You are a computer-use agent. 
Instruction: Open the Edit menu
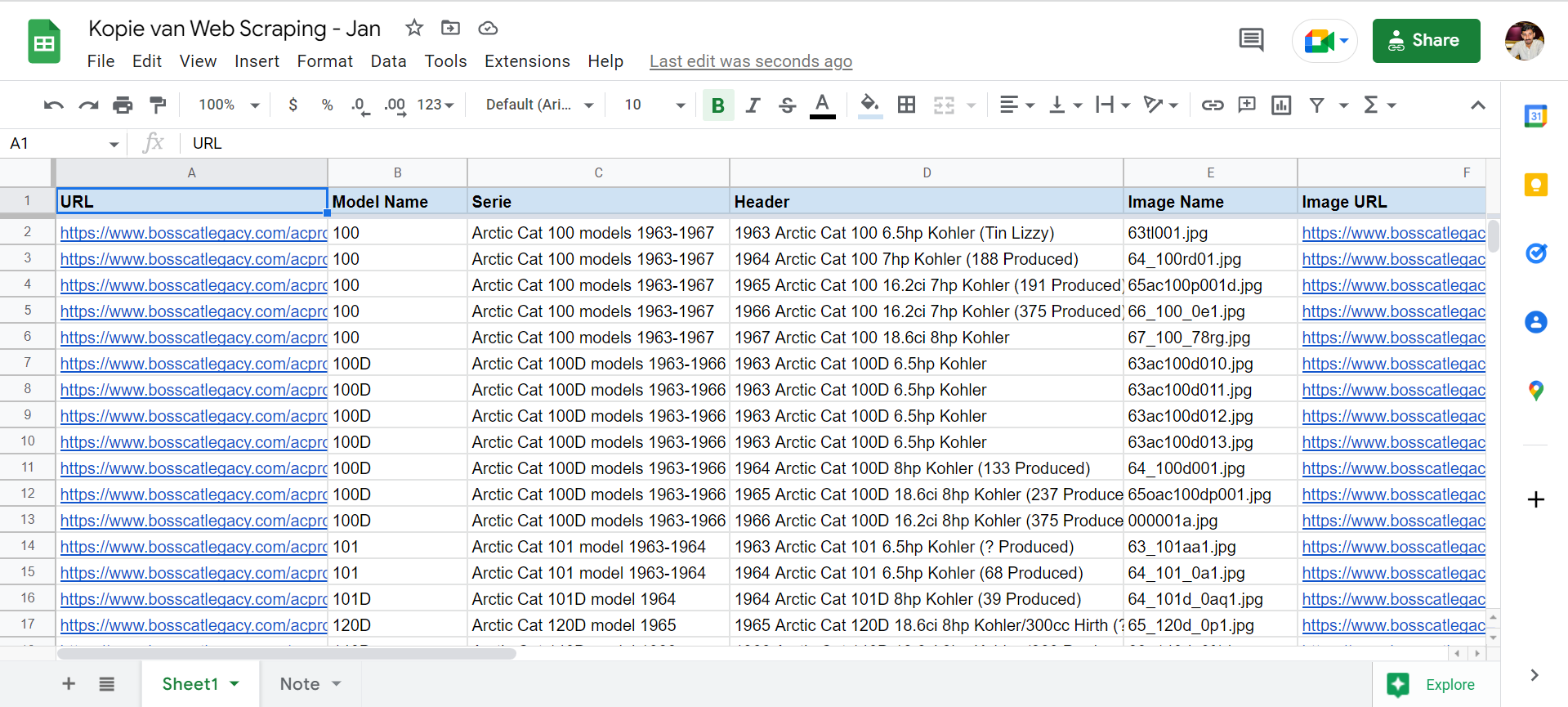click(x=147, y=61)
